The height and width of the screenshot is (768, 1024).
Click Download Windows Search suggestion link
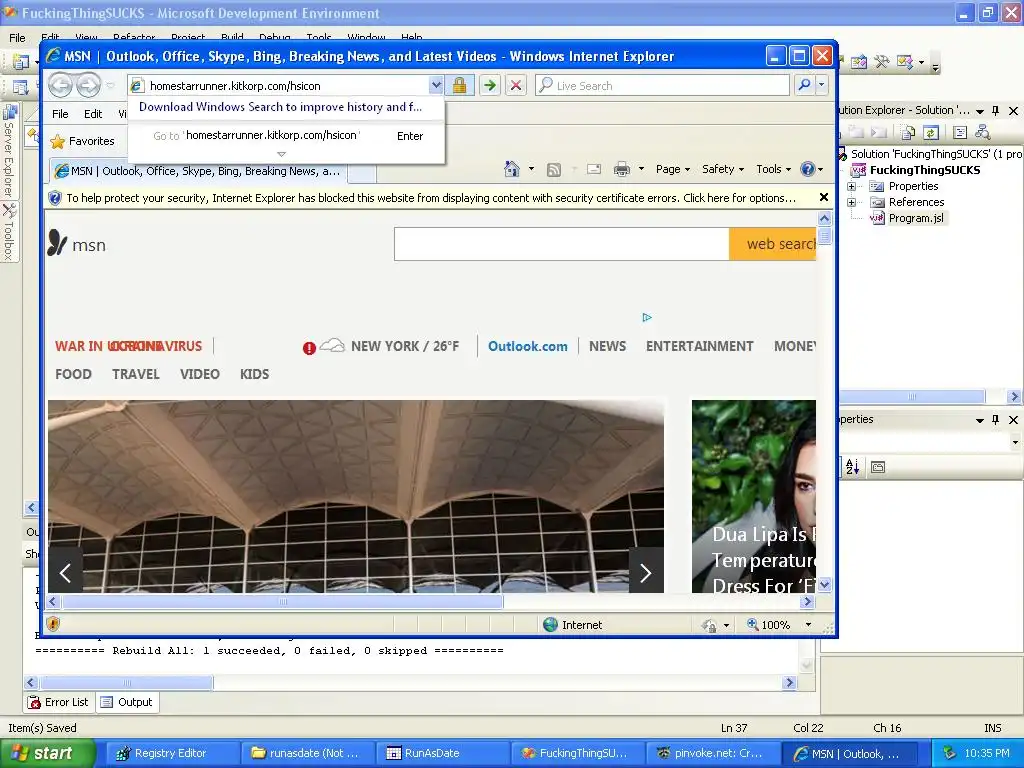pos(280,107)
